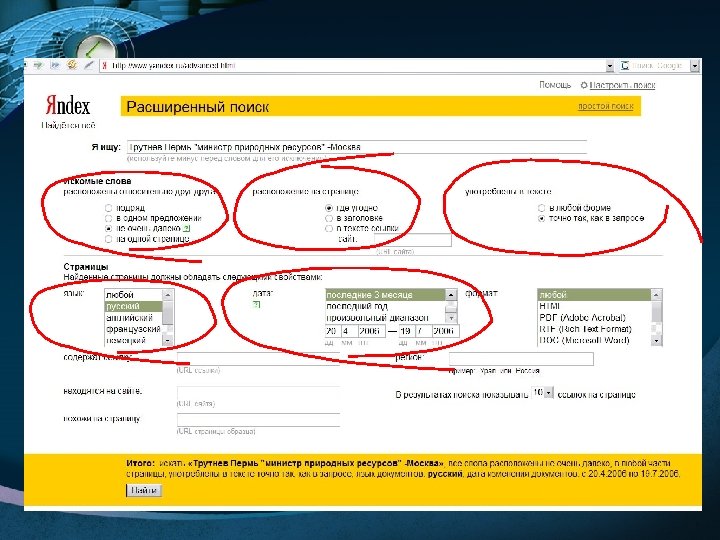Screen dimensions: 720x540
Task: Select the "где угодно" radio button
Action: [x=329, y=208]
